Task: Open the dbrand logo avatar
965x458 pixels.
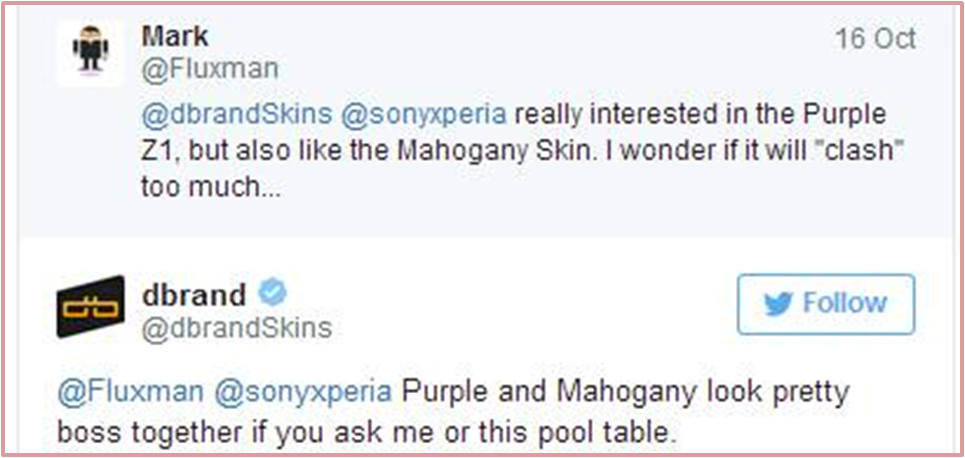Action: (x=91, y=307)
